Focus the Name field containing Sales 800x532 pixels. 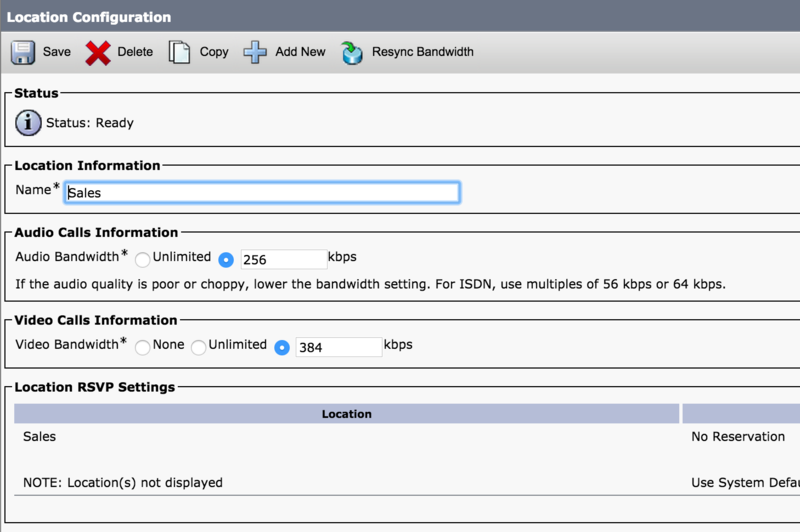pyautogui.click(x=262, y=193)
